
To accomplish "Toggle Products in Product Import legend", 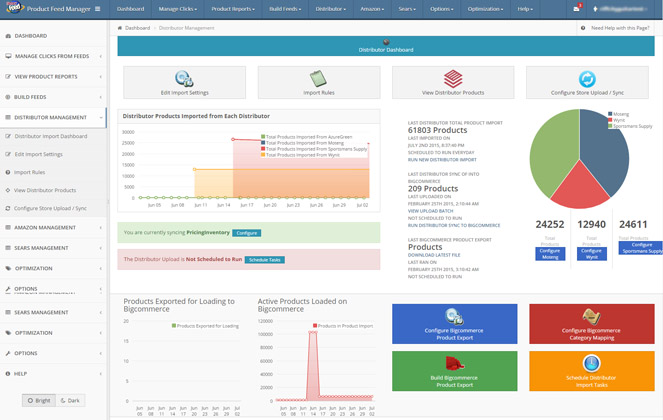I will coord(343,326).
